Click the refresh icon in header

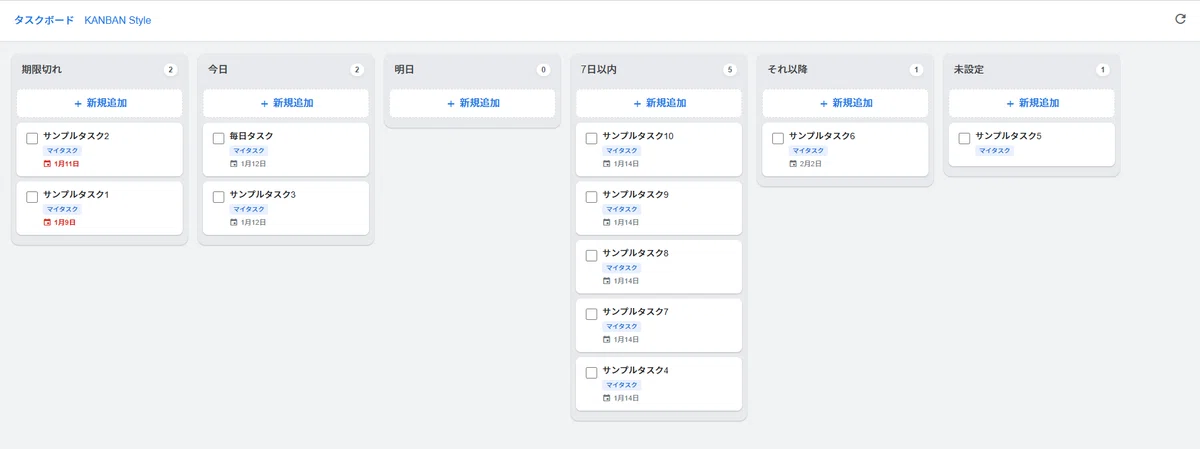(1180, 19)
